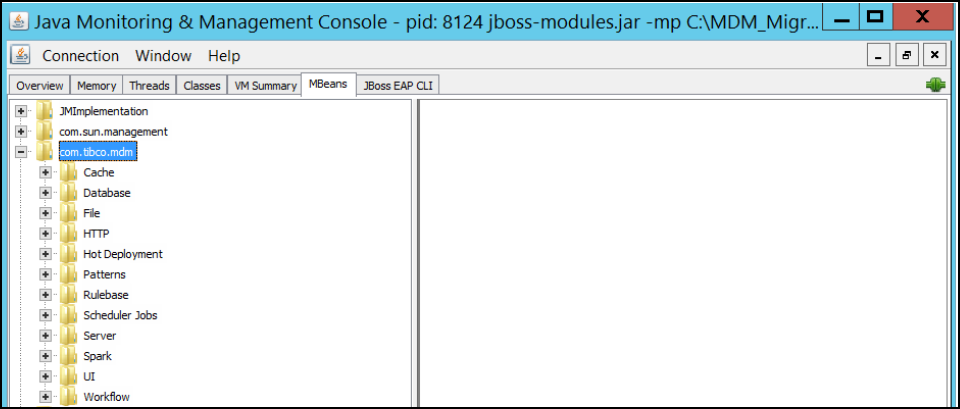Screen dimensions: 960x409
Task: Expand the UI node
Action: click(45, 377)
